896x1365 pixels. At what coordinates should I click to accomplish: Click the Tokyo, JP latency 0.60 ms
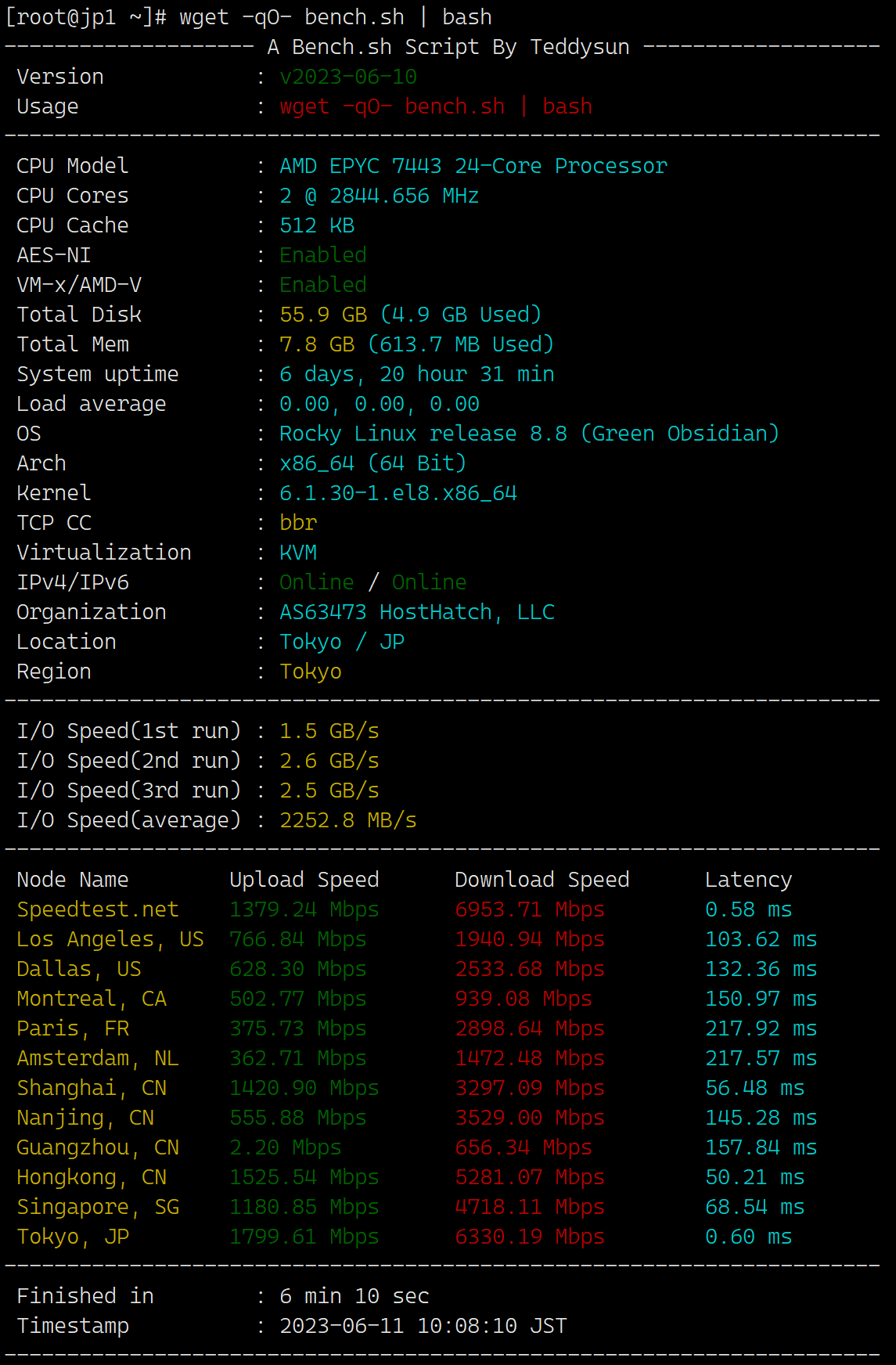click(x=749, y=1237)
